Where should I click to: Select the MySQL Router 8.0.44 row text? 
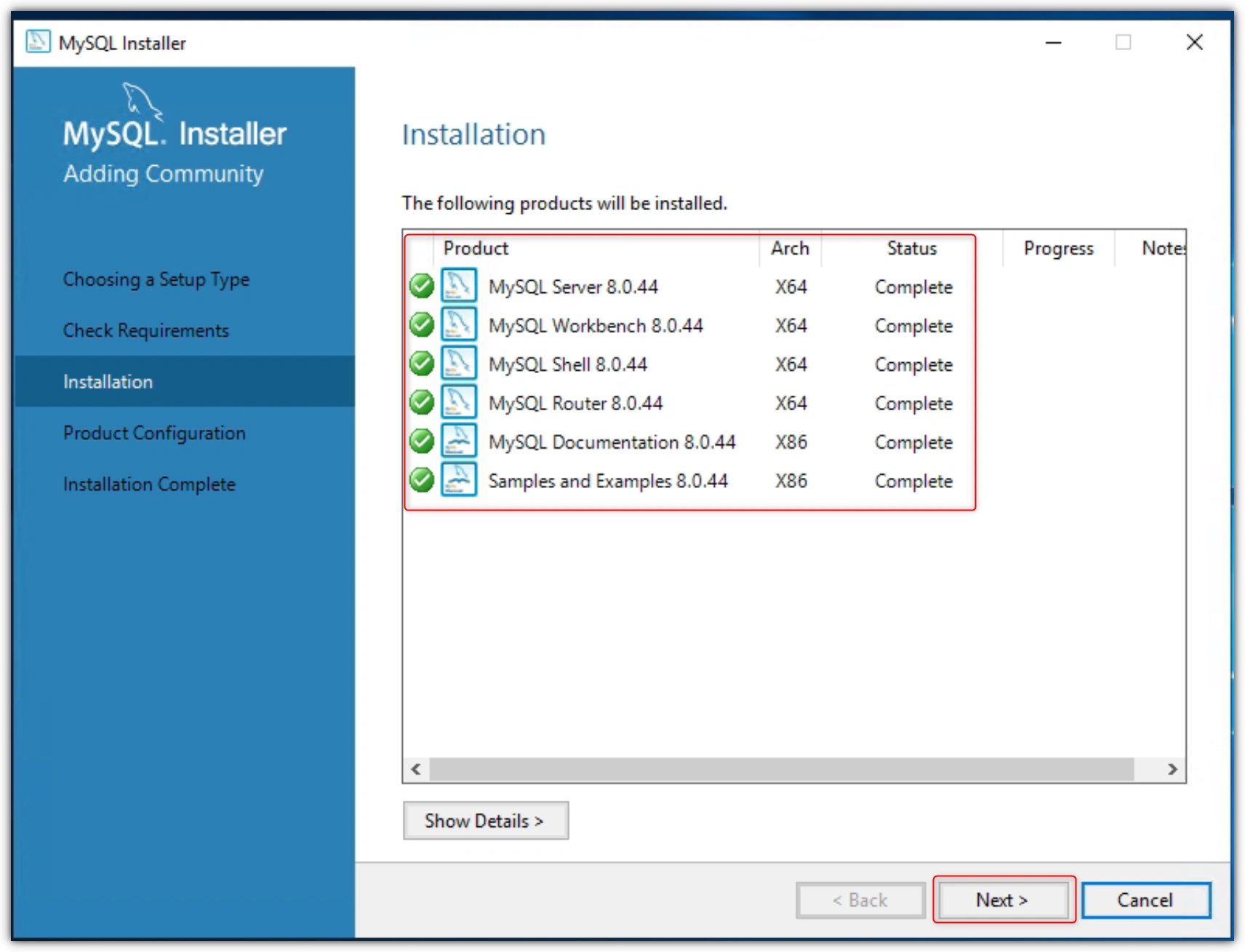[x=575, y=403]
